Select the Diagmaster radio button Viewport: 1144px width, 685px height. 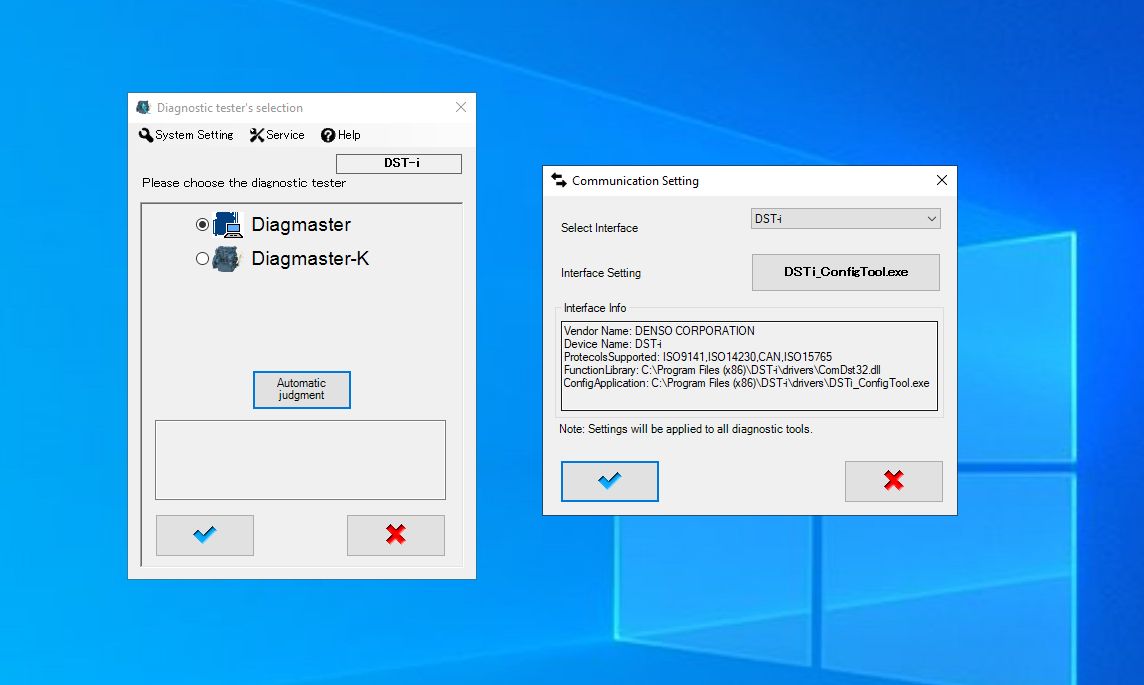coord(202,225)
